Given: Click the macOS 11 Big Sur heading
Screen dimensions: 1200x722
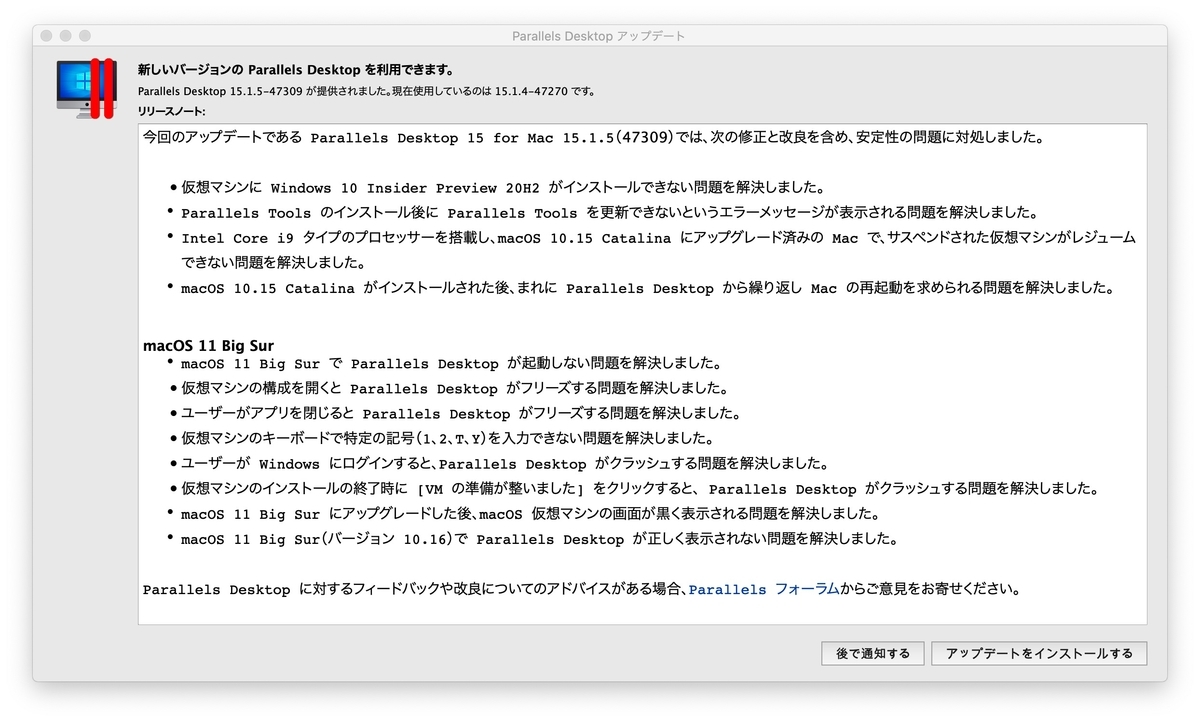Looking at the screenshot, I should tap(208, 346).
